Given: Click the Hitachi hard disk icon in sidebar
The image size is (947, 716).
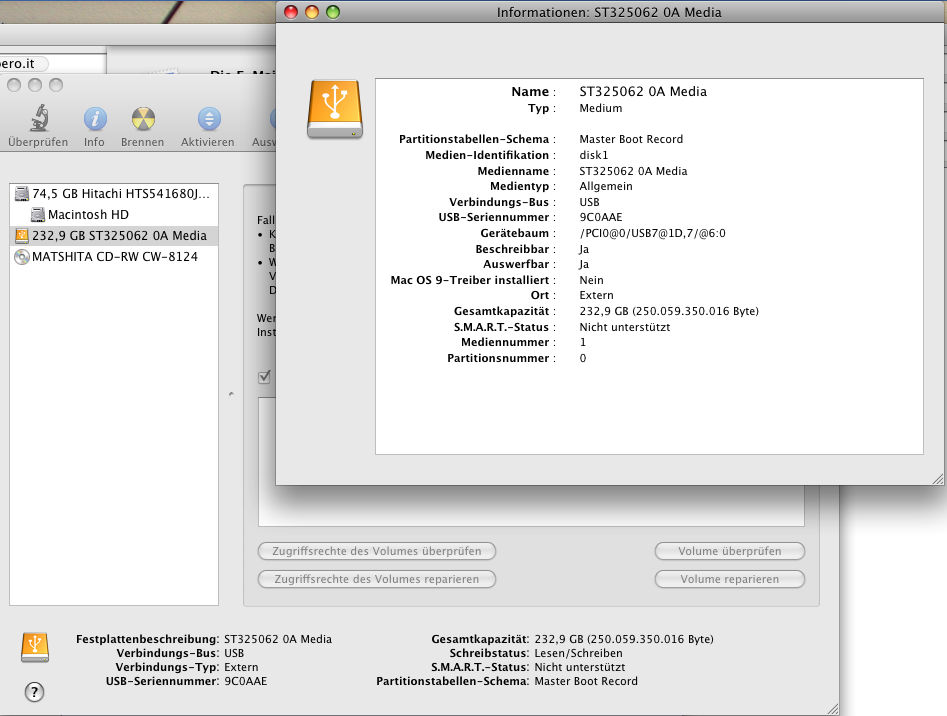Looking at the screenshot, I should [x=22, y=194].
